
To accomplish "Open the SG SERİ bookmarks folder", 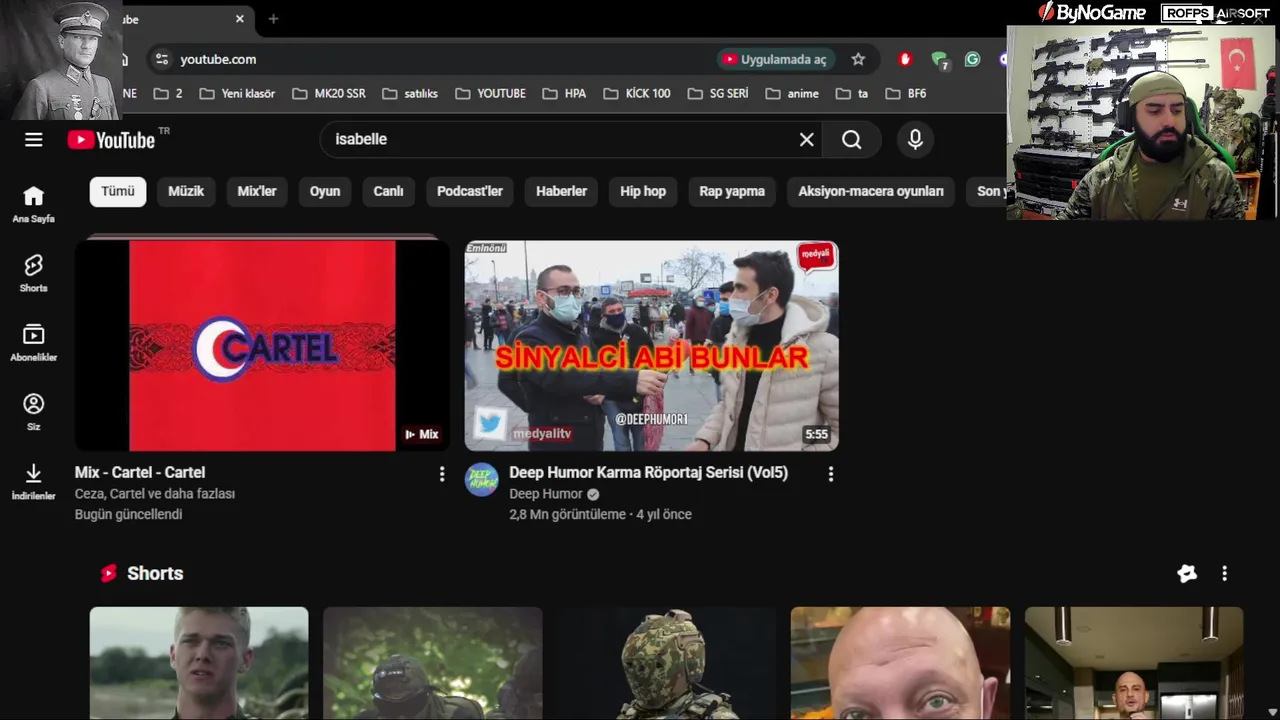I will 718,93.
